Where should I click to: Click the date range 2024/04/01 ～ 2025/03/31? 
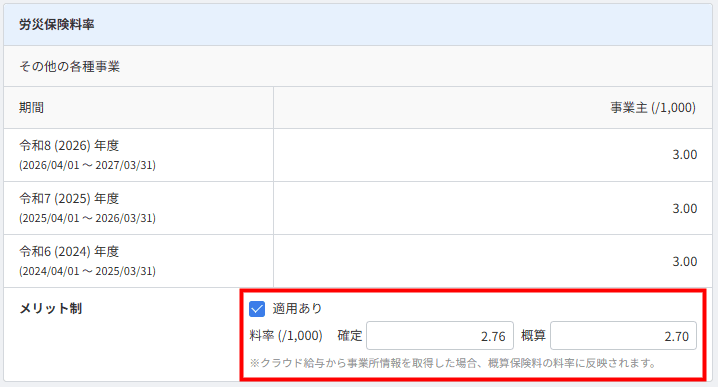87,272
